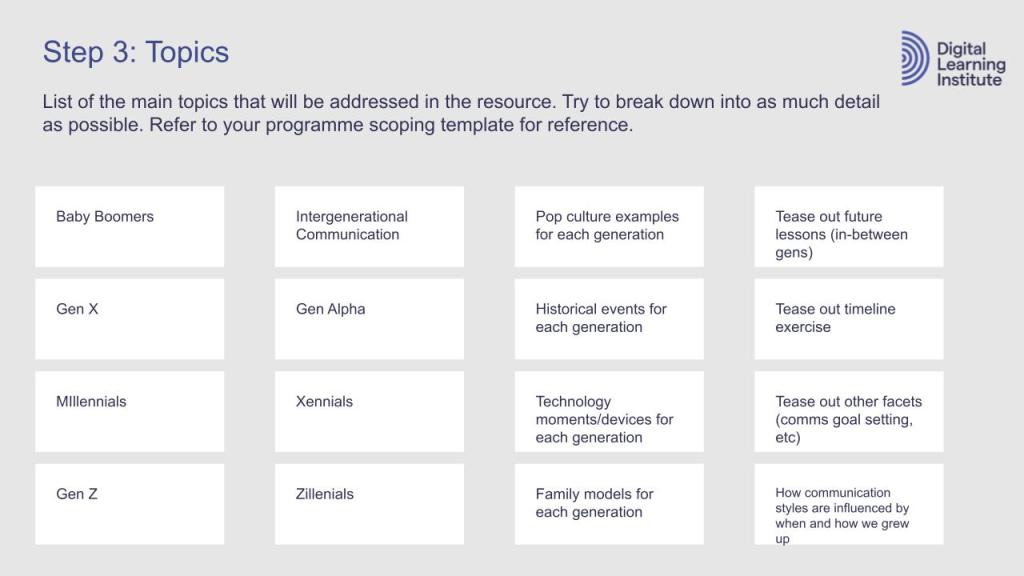Image resolution: width=1024 pixels, height=576 pixels.
Task: Select the Millennials topic box
Action: pos(129,411)
